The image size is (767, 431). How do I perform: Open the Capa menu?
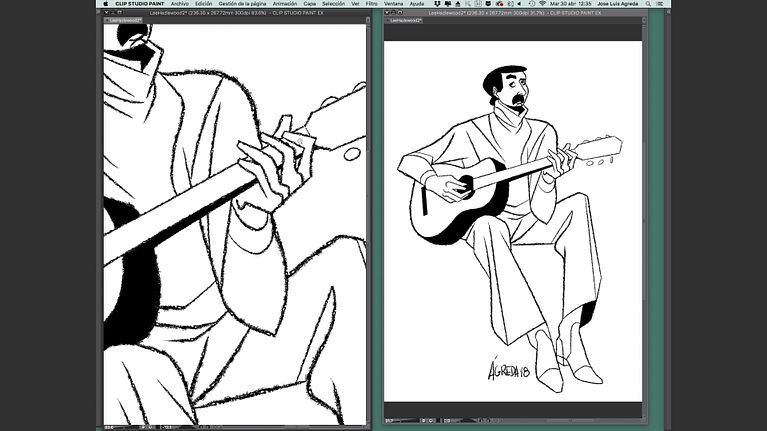pos(309,4)
